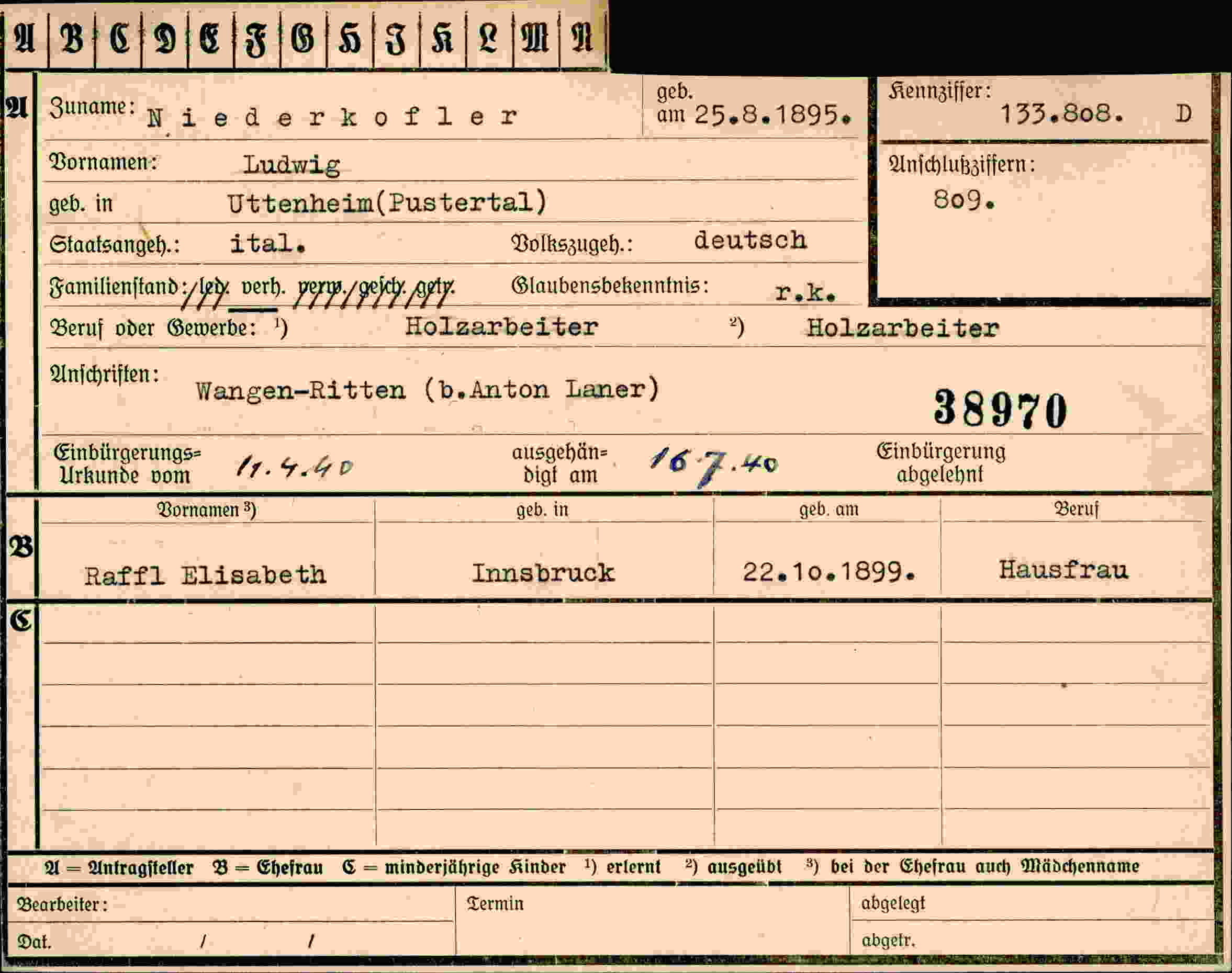Click the legend text A = Antragsteller

pos(118,867)
